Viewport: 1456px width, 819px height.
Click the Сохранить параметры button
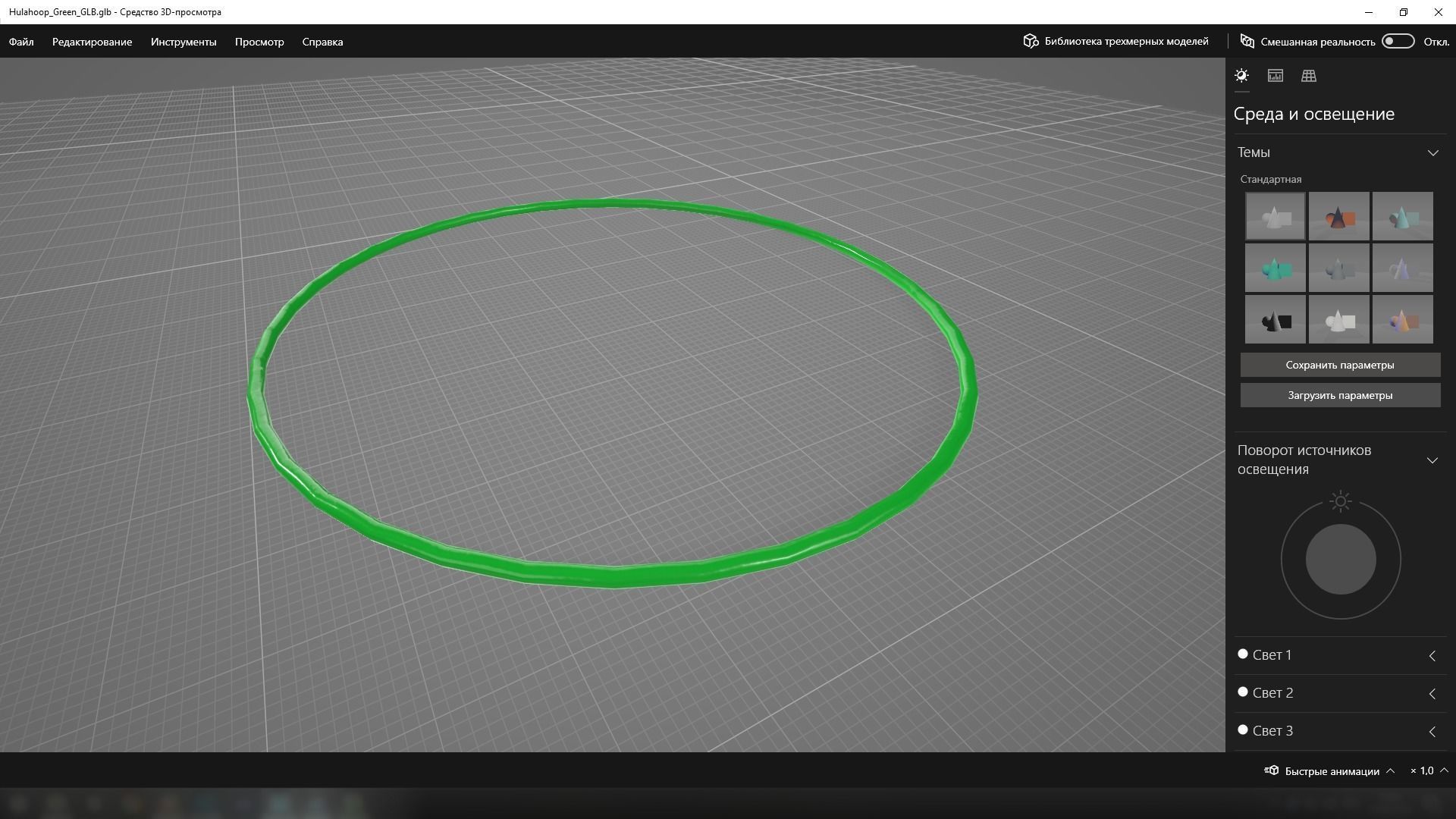(x=1339, y=365)
